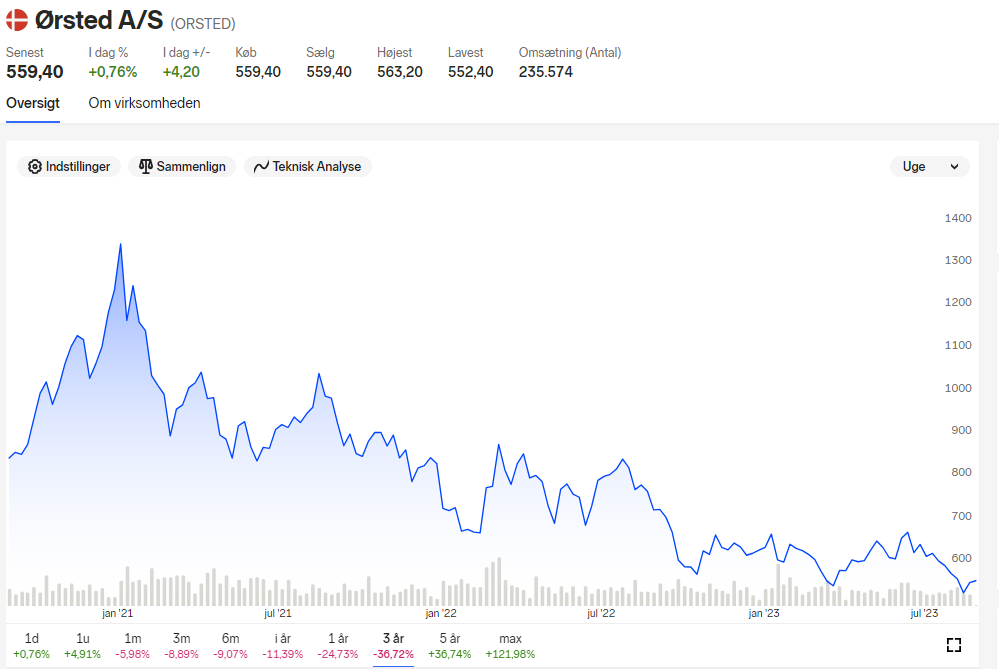This screenshot has width=999, height=669.
Task: Click the Køb label
Action: pos(246,53)
